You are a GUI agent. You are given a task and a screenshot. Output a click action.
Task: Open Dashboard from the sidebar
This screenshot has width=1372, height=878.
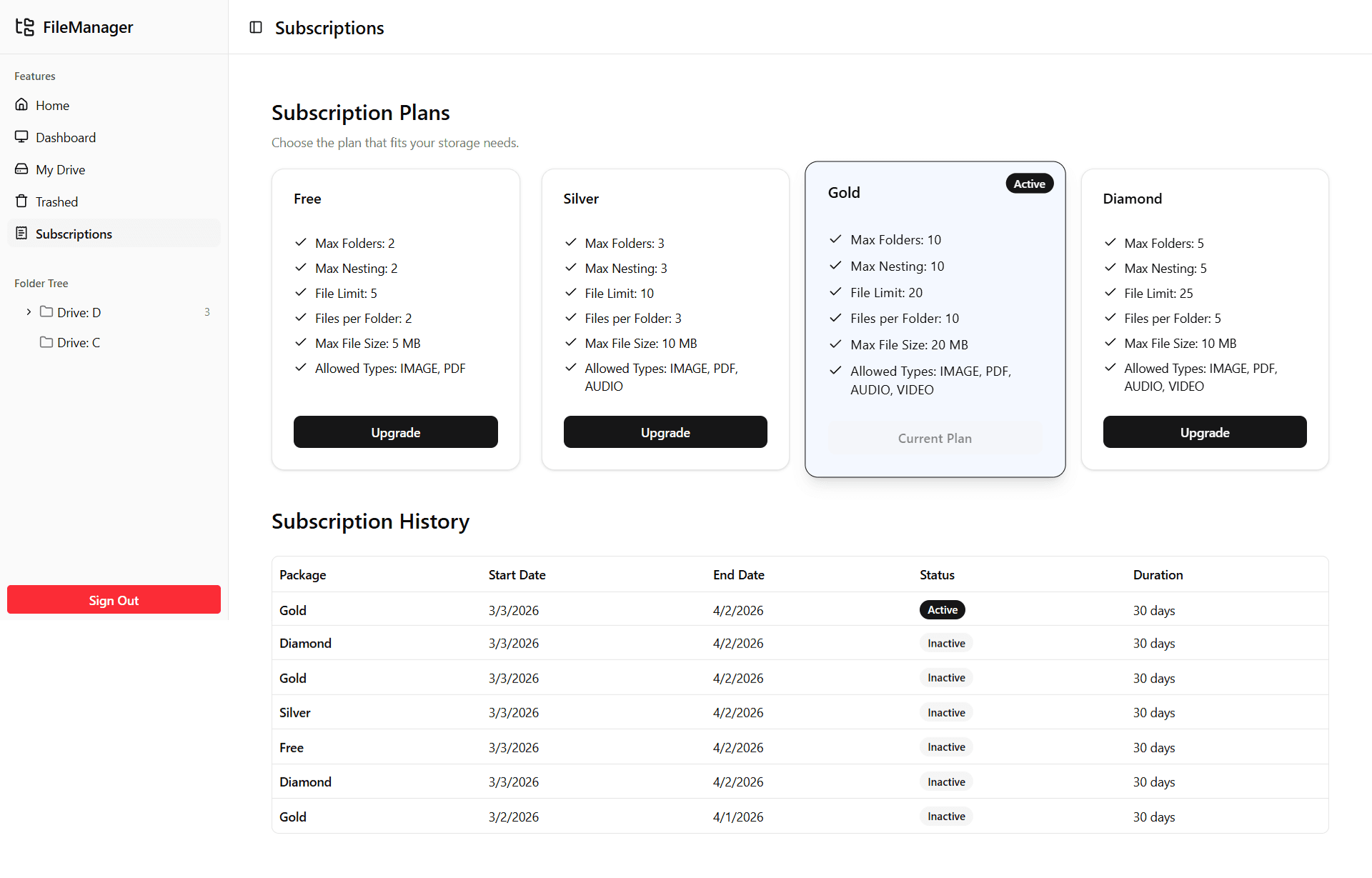(66, 137)
